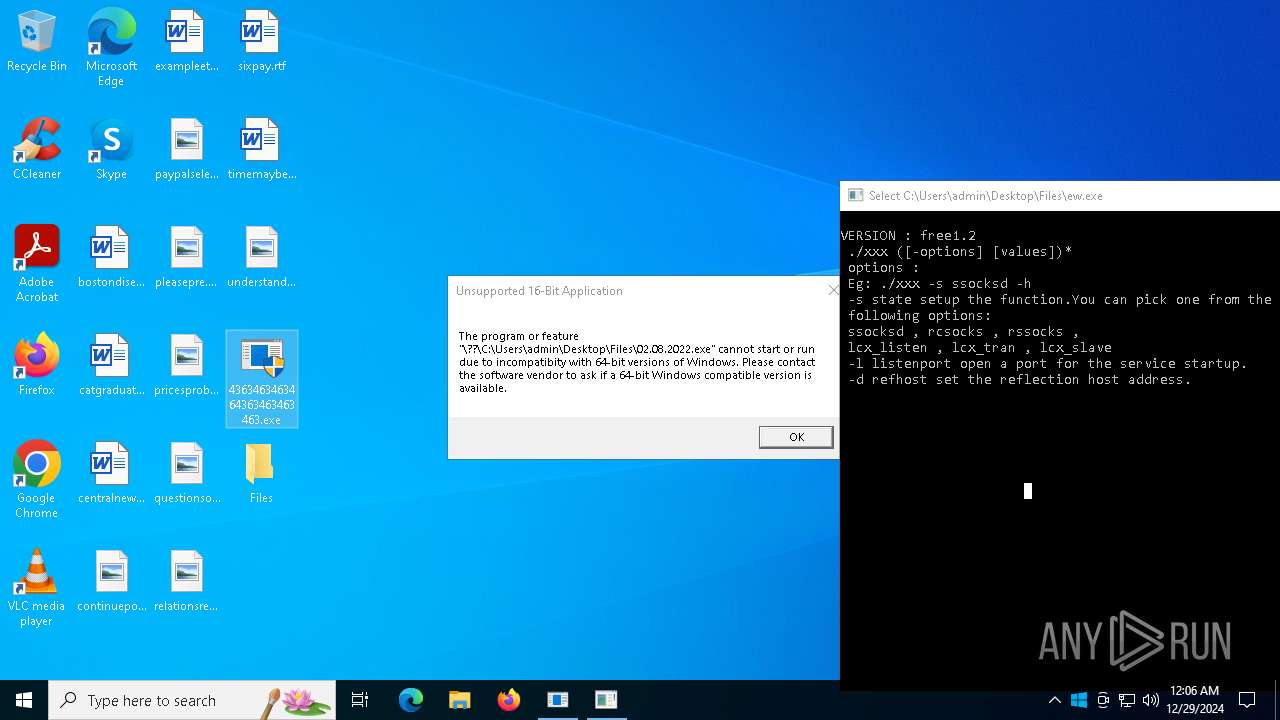
Task: Click the ew.exe console window title bar
Action: click(x=1060, y=196)
